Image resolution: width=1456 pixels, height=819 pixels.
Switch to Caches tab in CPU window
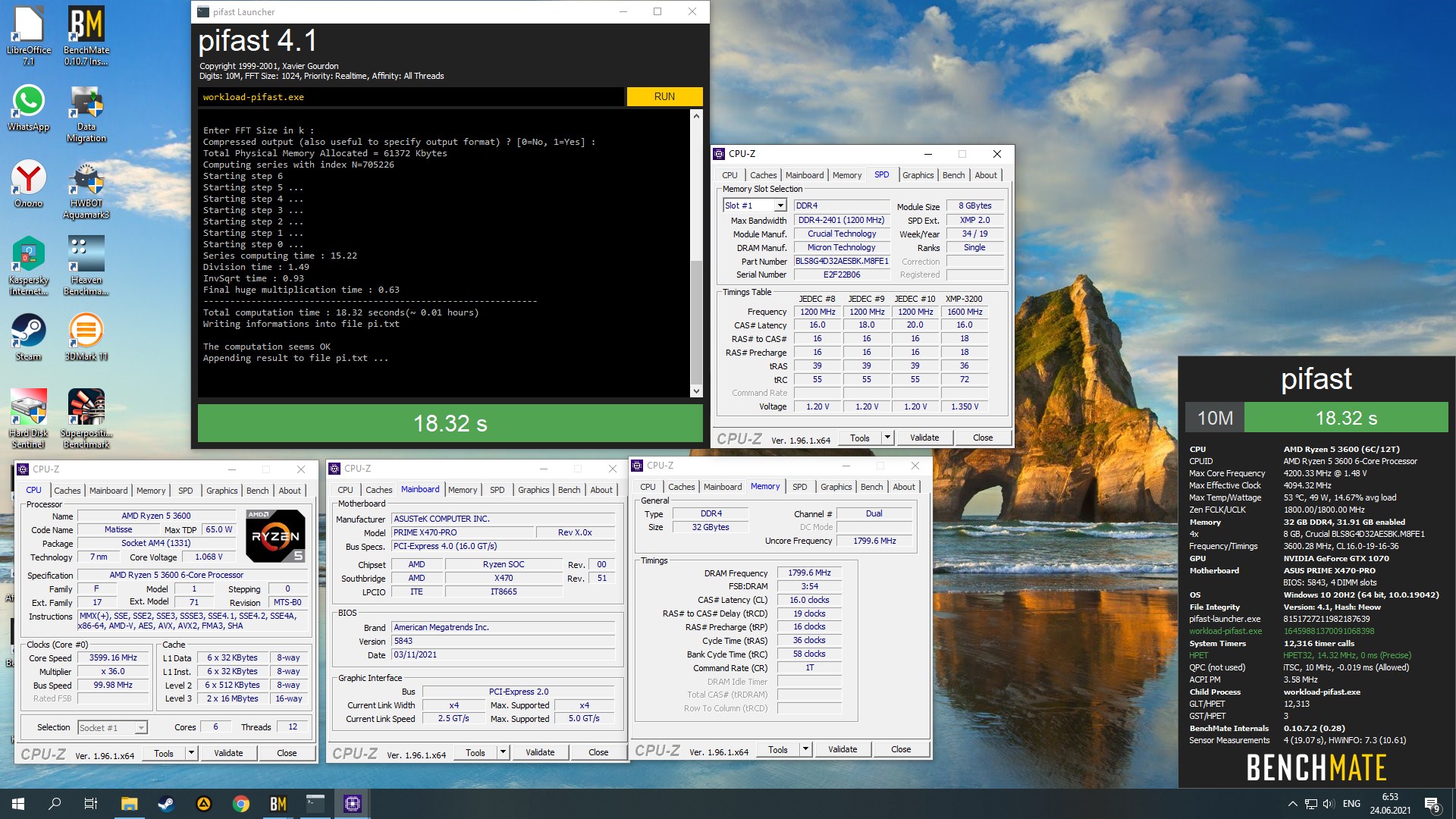click(x=67, y=491)
